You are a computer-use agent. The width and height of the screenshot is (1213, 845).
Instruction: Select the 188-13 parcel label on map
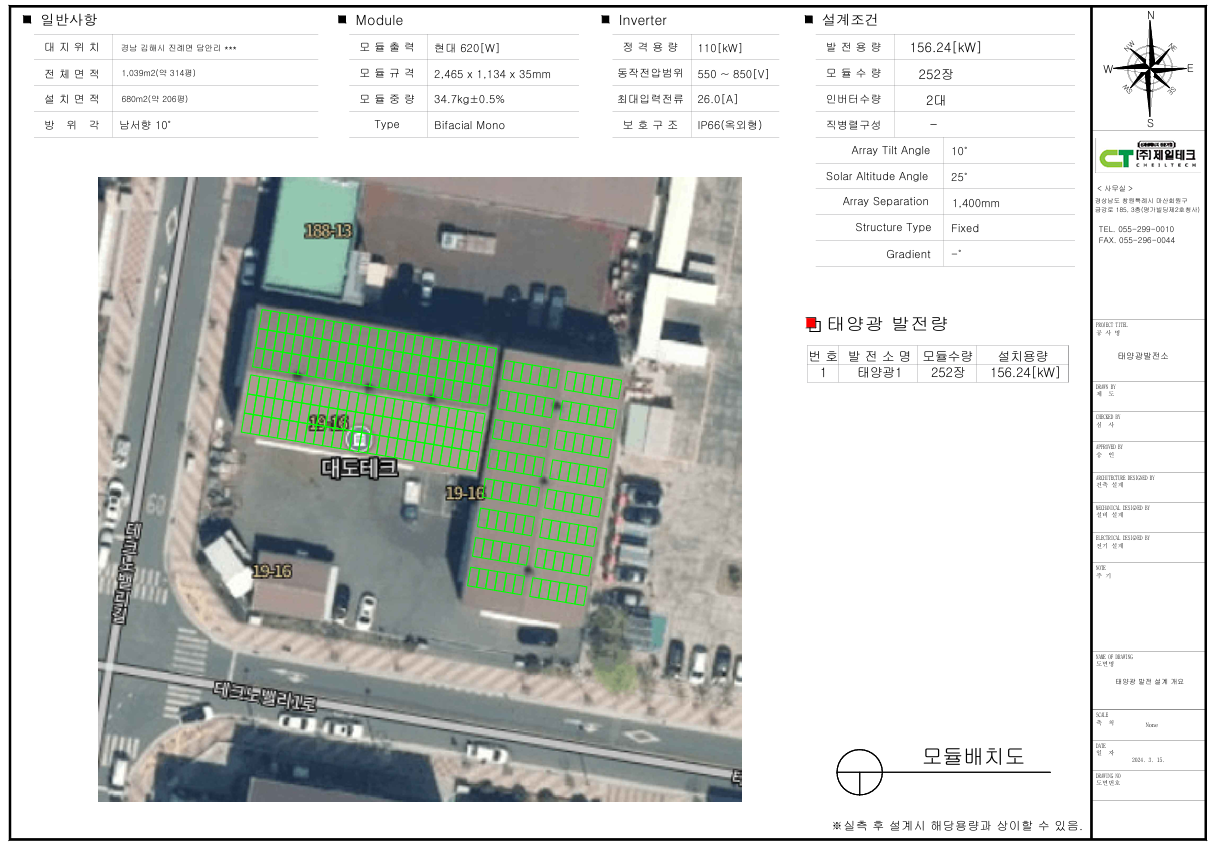click(329, 231)
